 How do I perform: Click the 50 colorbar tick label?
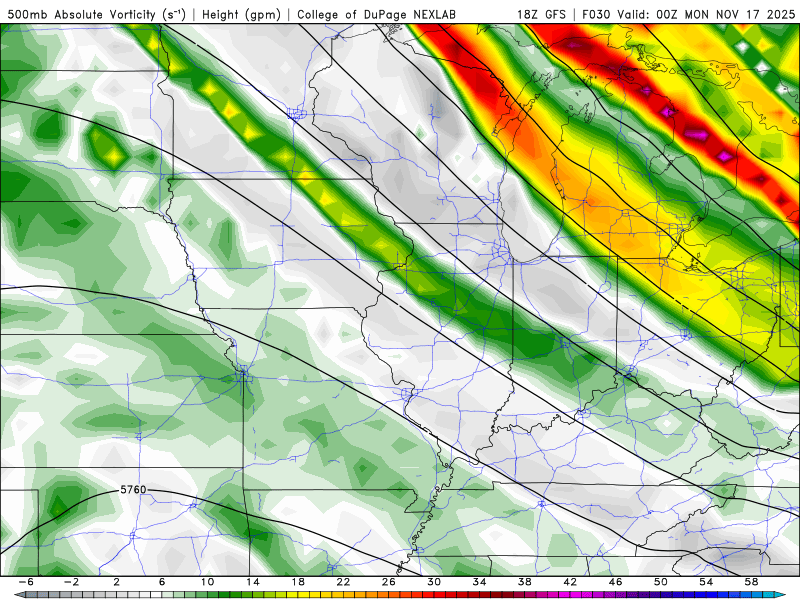click(661, 582)
